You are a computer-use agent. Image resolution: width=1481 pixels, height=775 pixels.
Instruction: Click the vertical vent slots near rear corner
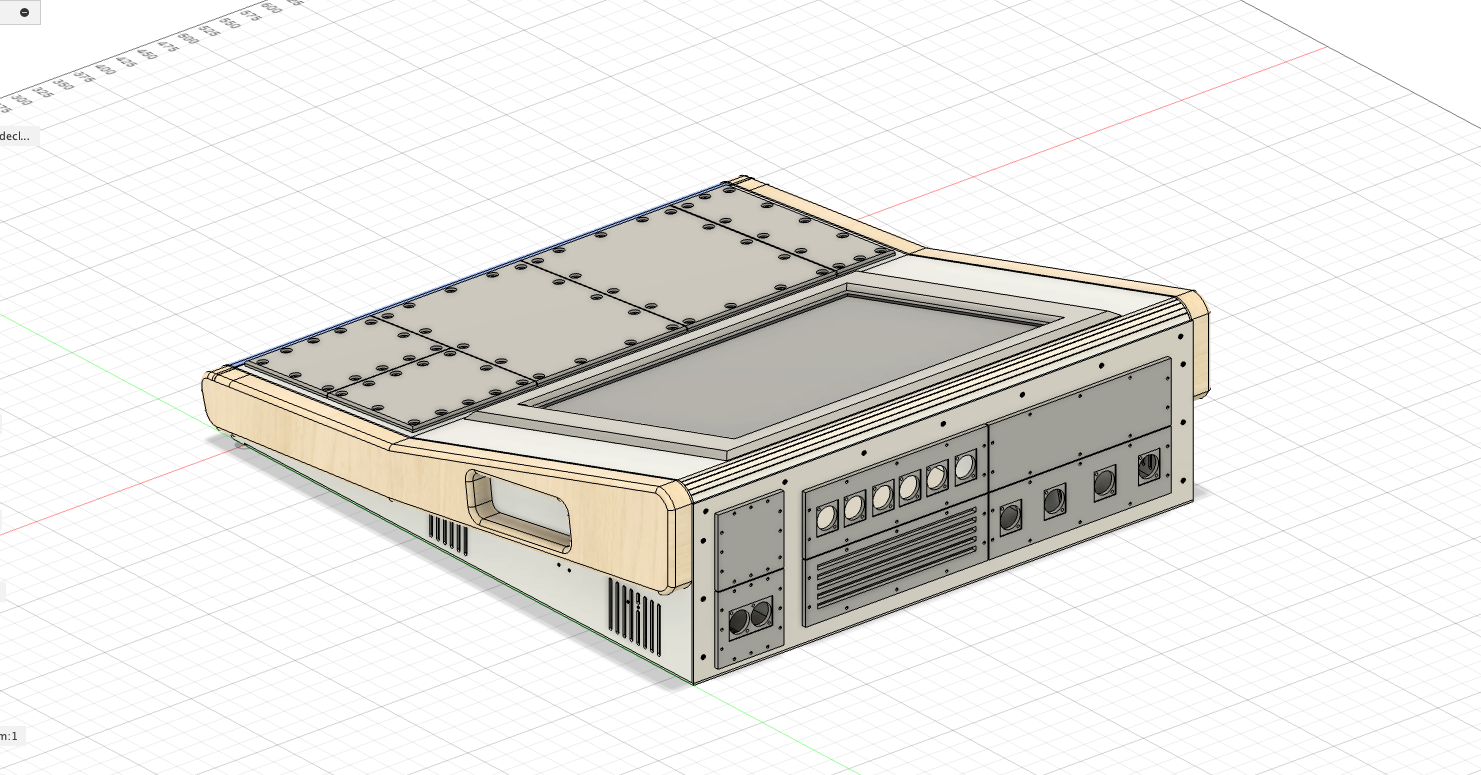[x=634, y=617]
